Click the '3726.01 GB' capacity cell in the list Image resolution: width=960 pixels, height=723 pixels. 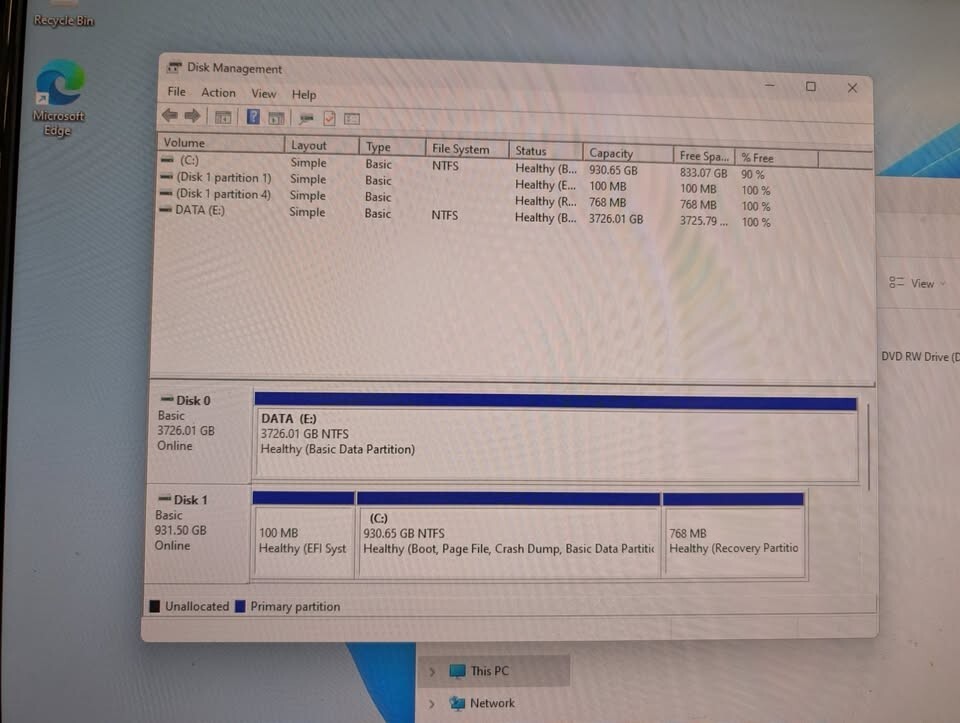coord(616,219)
